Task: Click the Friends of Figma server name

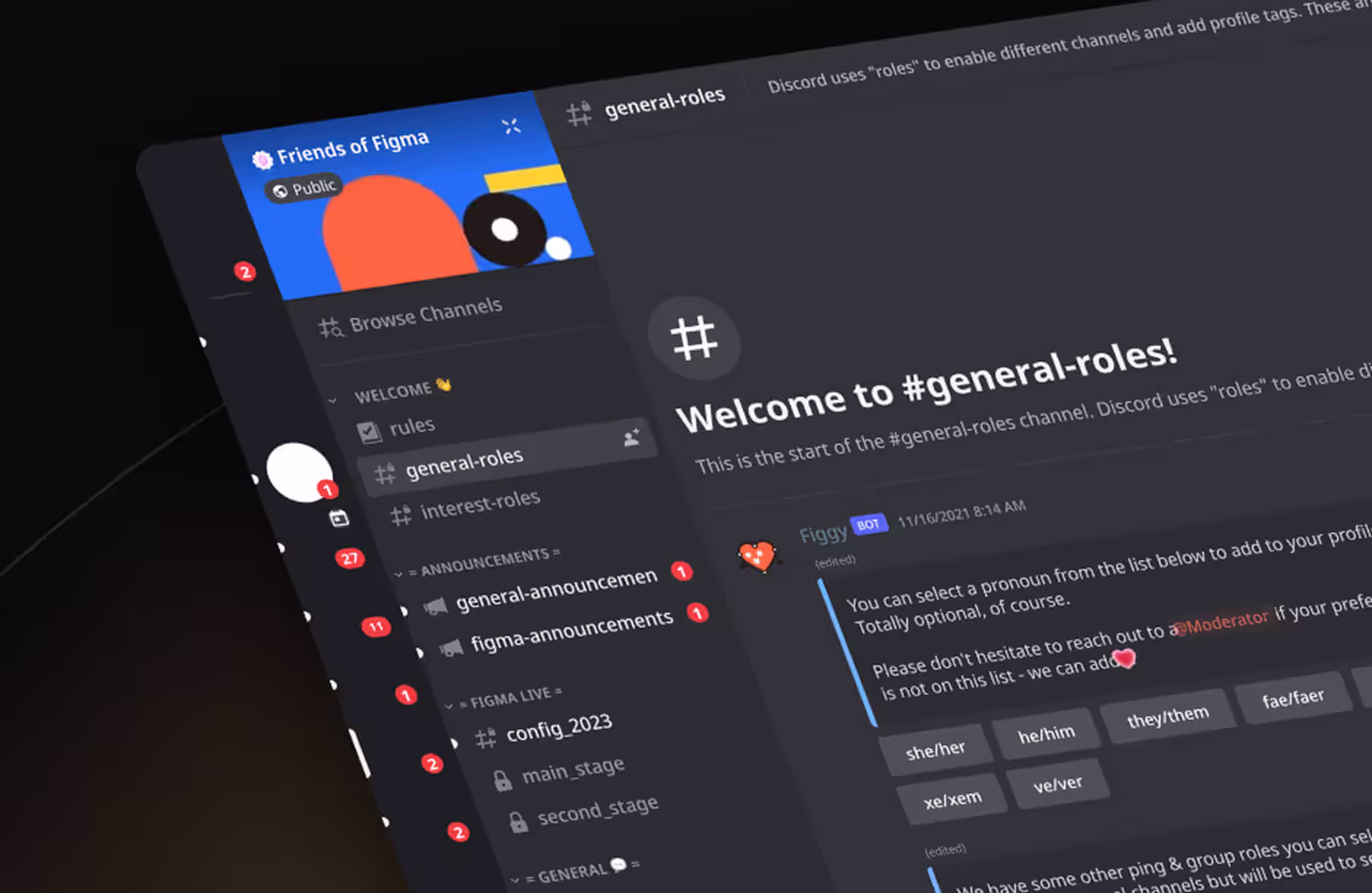Action: pos(352,147)
